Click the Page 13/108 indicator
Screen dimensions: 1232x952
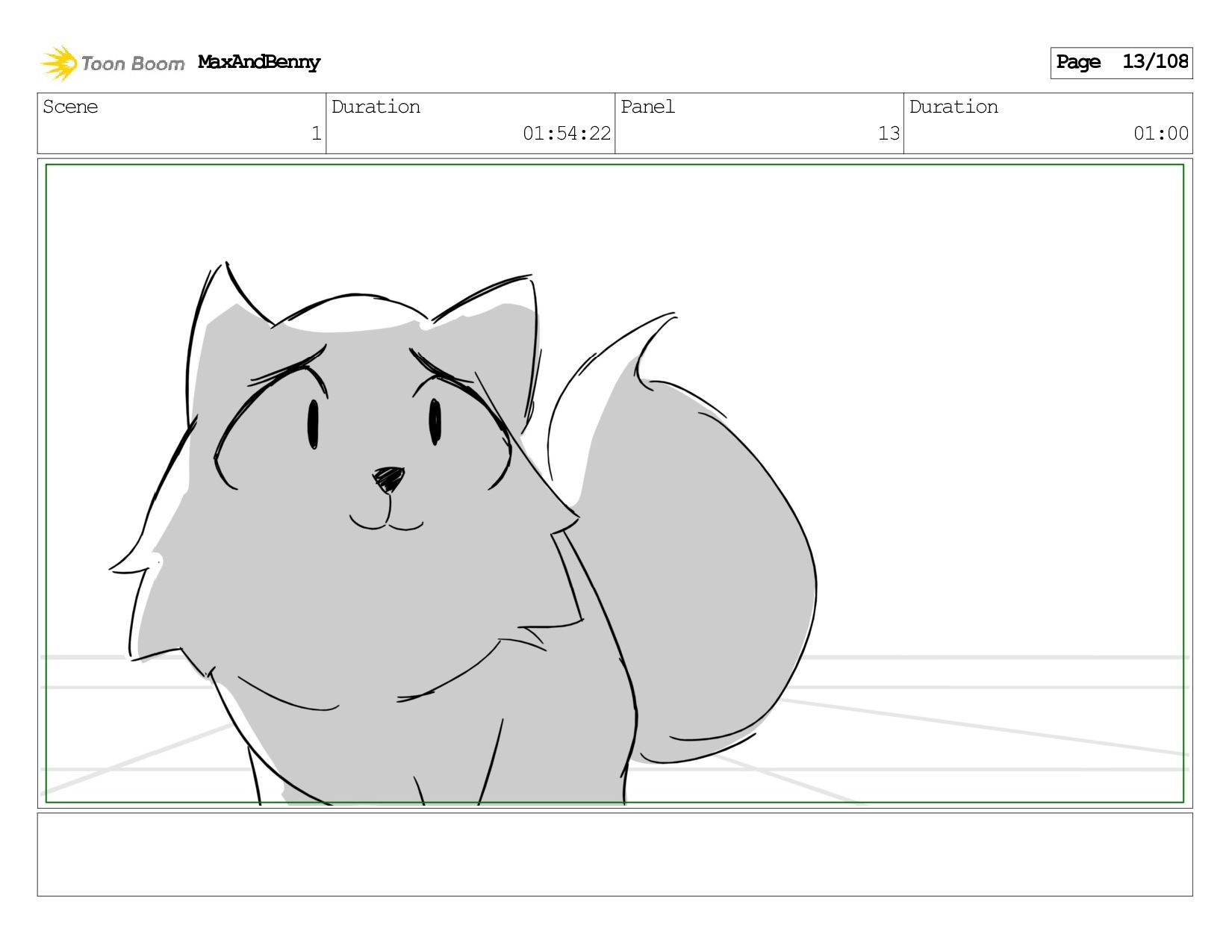[x=1121, y=62]
